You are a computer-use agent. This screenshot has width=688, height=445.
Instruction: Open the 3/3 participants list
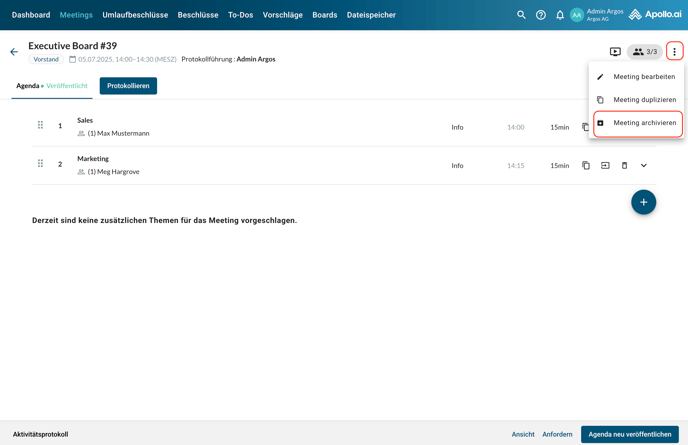pos(645,52)
